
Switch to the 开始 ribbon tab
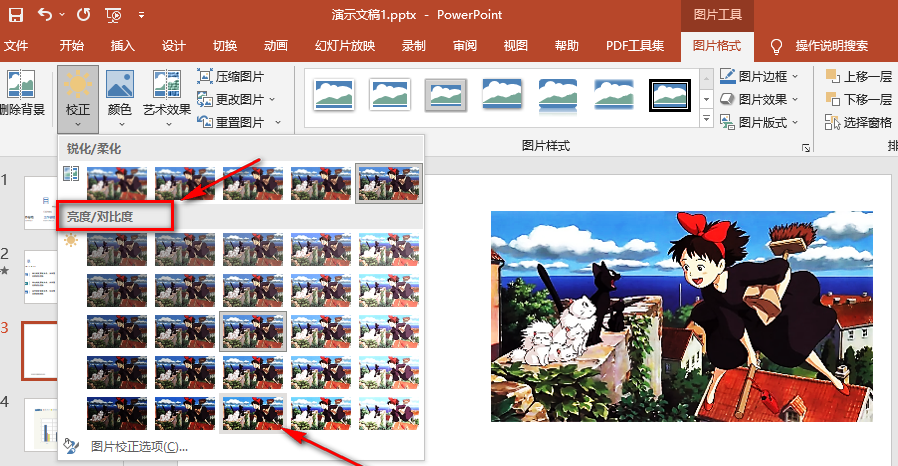coord(72,46)
